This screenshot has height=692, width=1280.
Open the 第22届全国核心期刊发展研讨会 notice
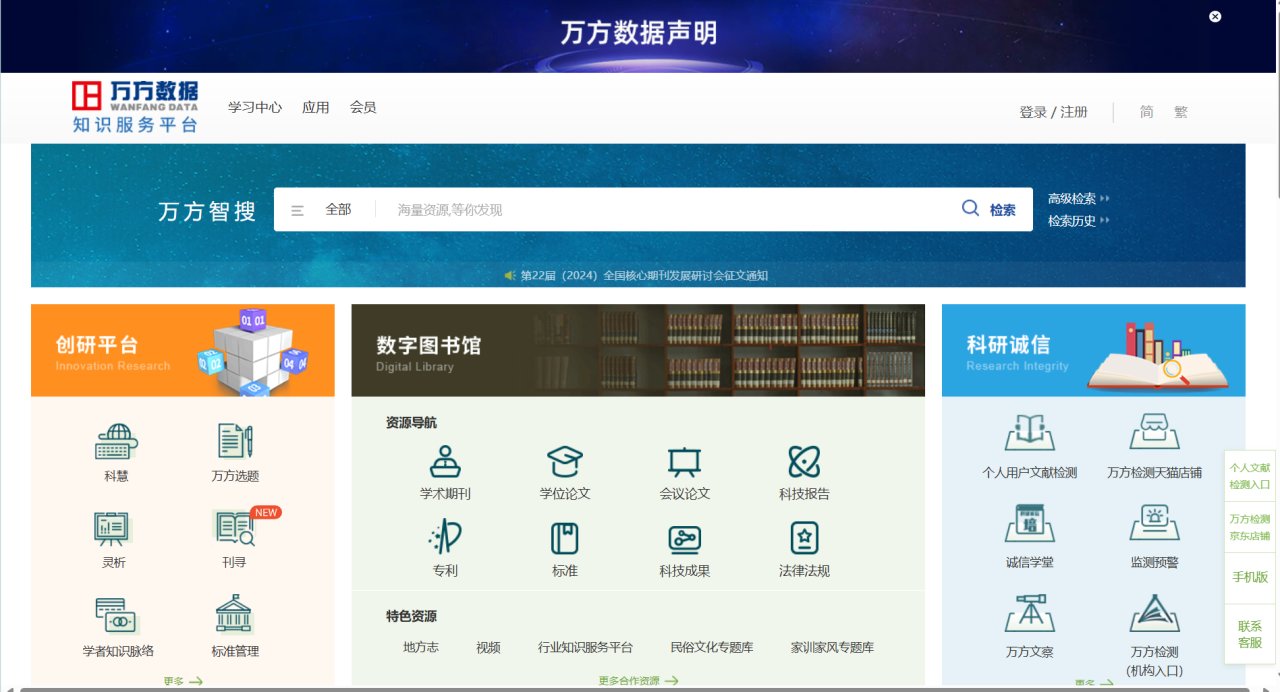(x=644, y=275)
